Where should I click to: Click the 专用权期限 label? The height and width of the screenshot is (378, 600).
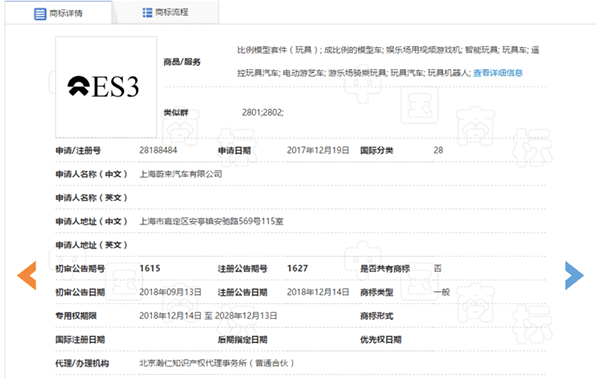[76, 316]
